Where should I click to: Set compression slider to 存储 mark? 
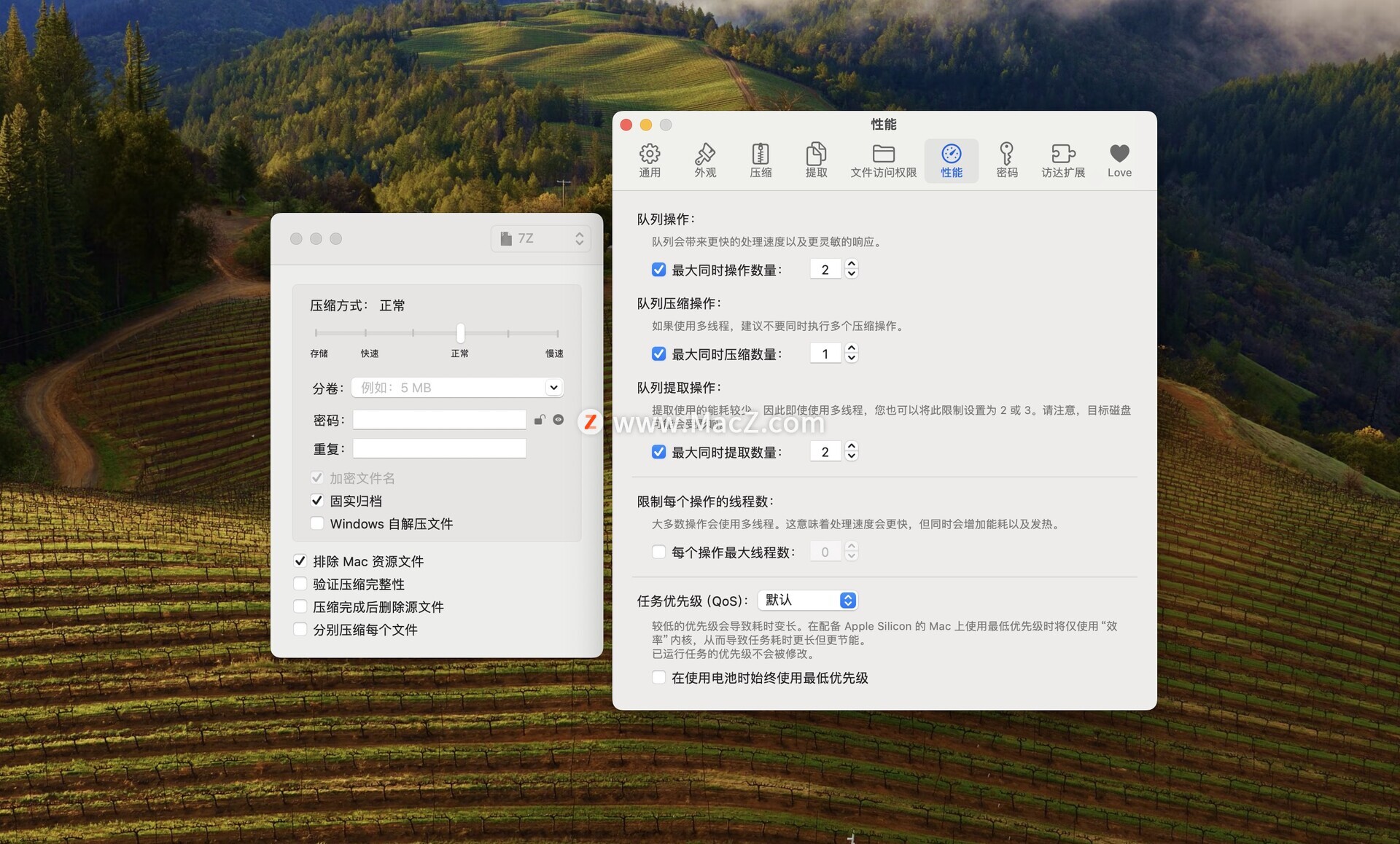(x=316, y=333)
